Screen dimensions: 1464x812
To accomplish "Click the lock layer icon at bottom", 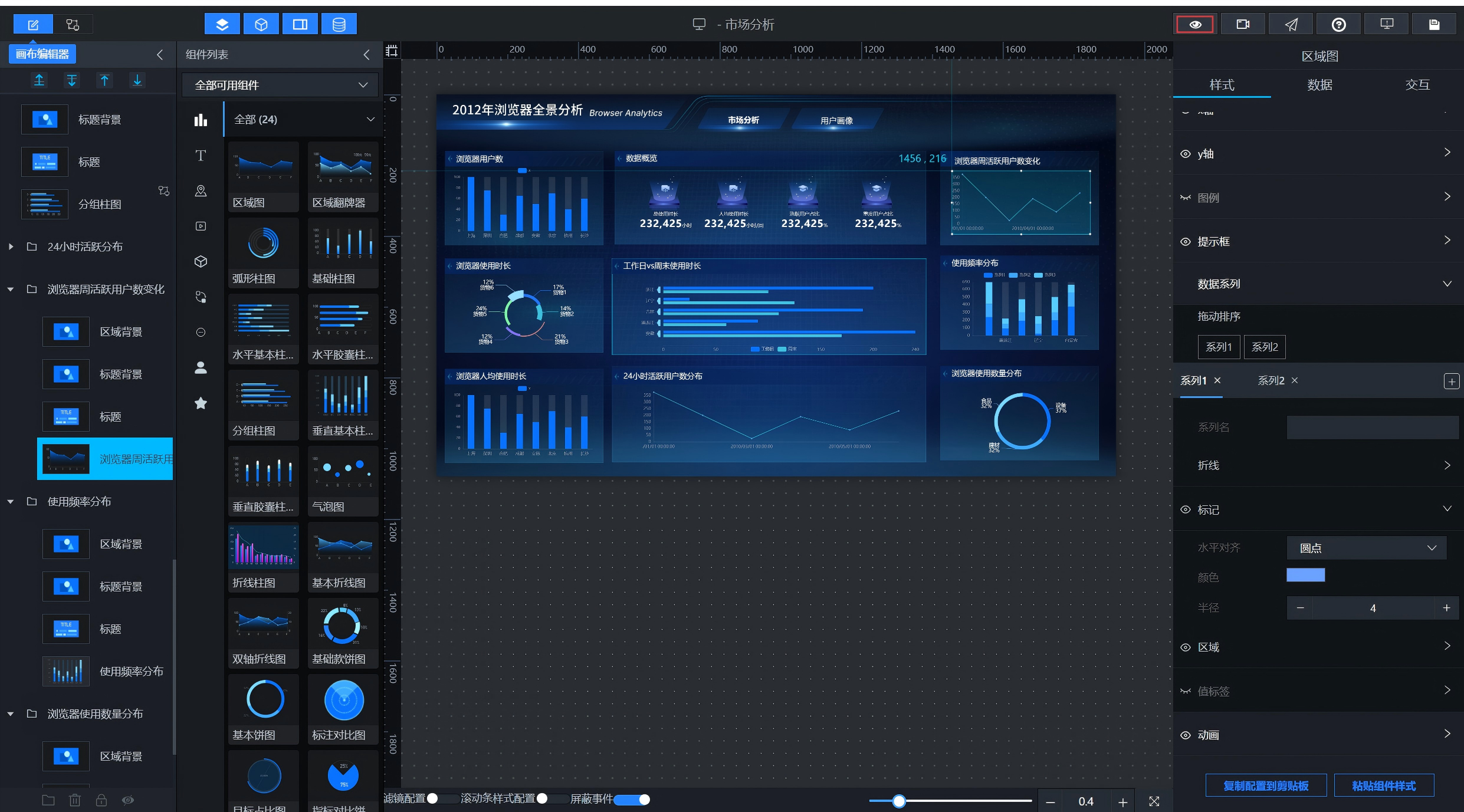I will pos(101,800).
